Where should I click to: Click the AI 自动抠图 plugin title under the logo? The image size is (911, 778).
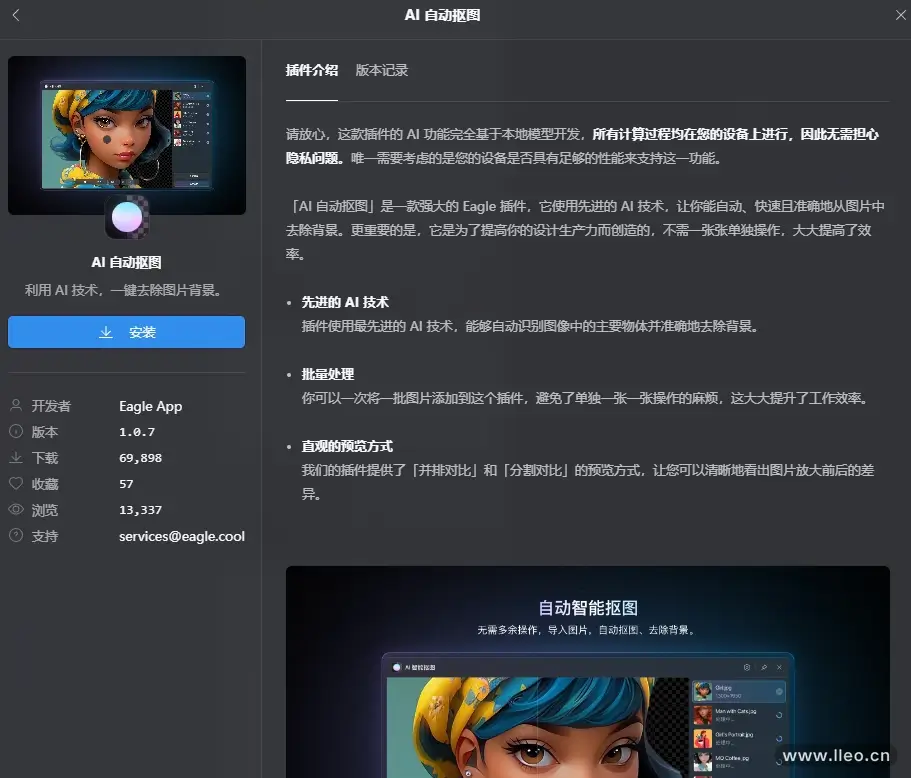pos(127,263)
